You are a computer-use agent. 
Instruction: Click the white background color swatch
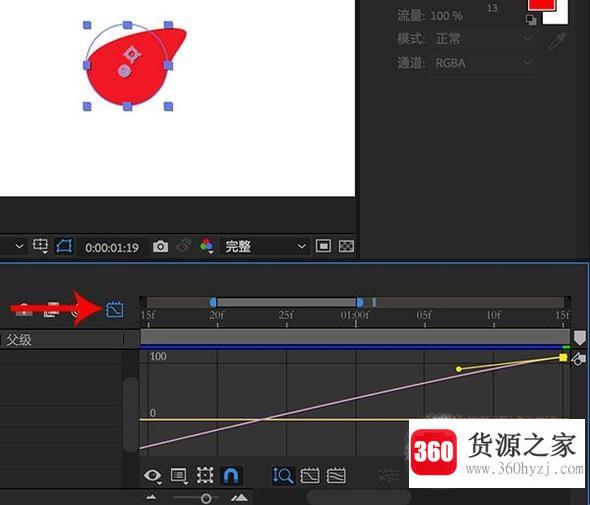561,17
